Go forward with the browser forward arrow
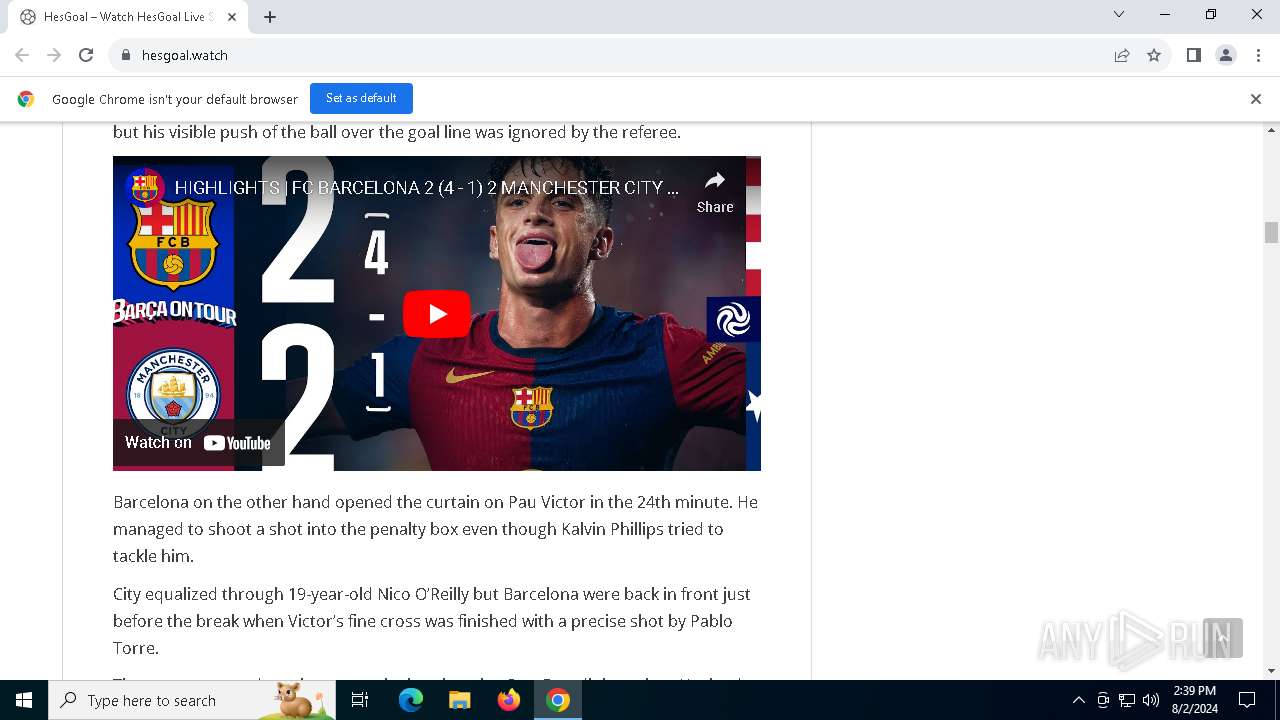This screenshot has height=720, width=1280. tap(54, 55)
